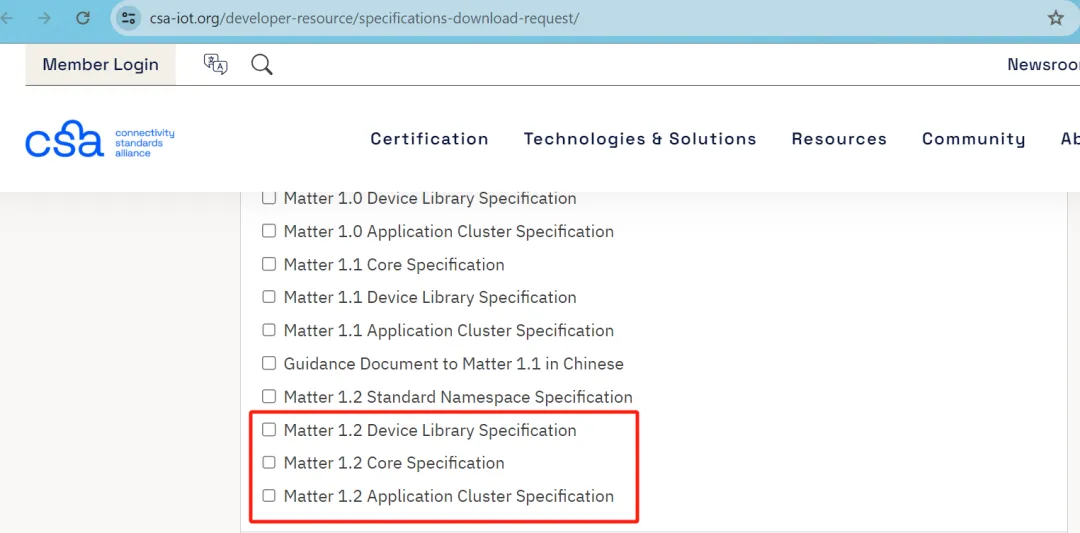Viewport: 1080px width, 533px height.
Task: Reload the page with refresh icon
Action: pos(83,18)
